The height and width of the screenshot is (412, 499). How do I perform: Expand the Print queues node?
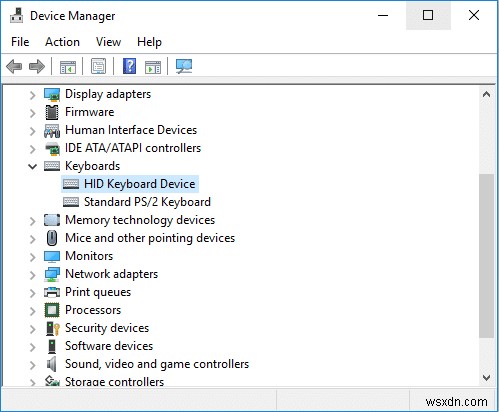(32, 293)
